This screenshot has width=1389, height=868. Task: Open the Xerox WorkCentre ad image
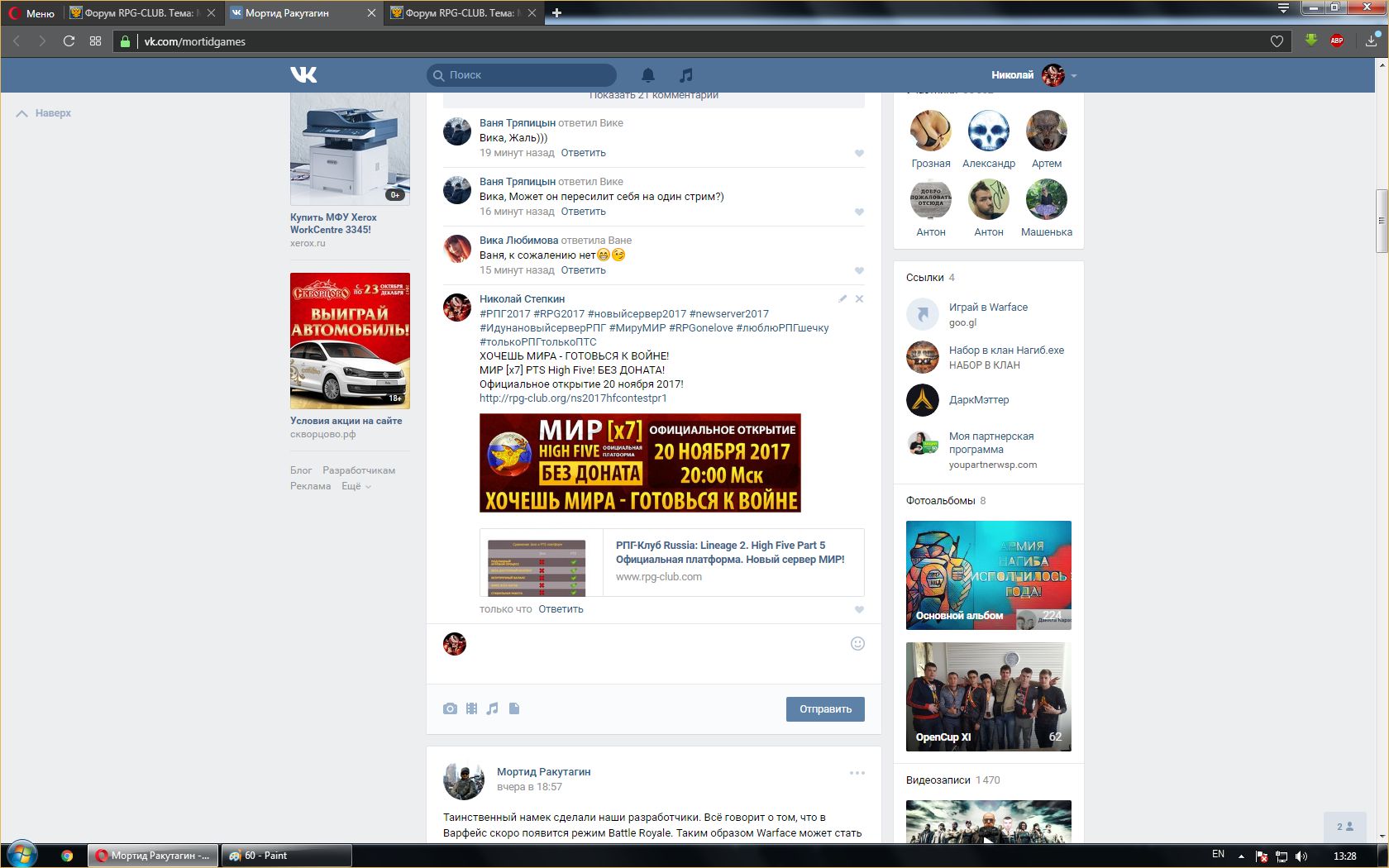click(x=350, y=149)
